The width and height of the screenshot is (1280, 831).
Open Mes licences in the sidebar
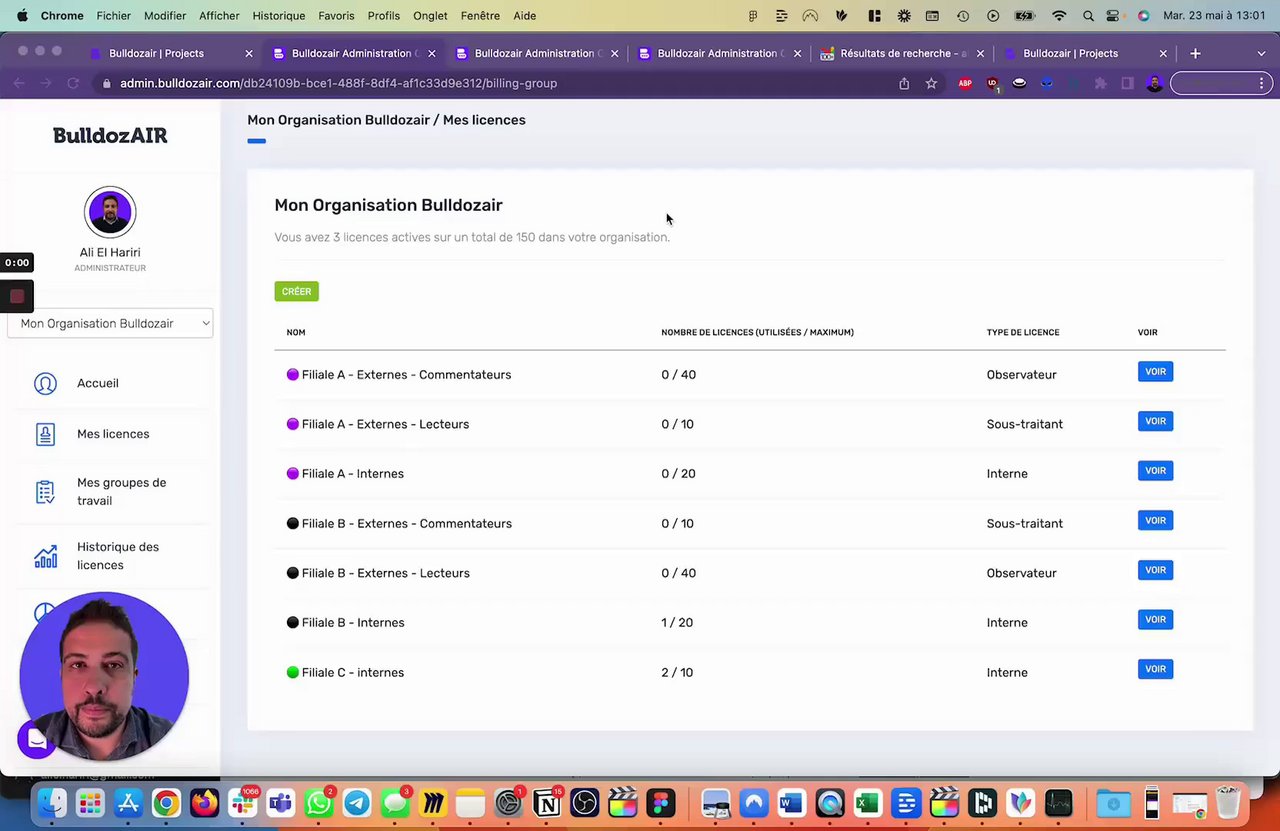pyautogui.click(x=113, y=434)
